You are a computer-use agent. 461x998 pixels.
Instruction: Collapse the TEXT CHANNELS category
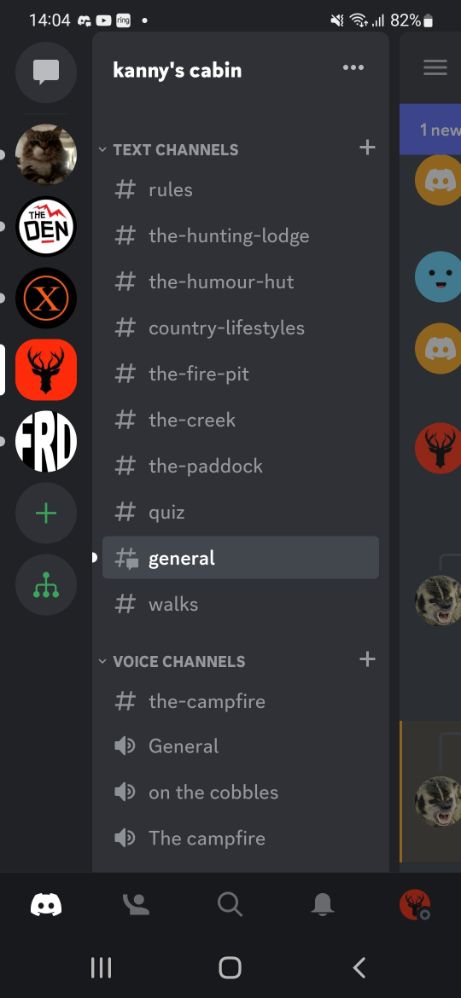pyautogui.click(x=169, y=150)
